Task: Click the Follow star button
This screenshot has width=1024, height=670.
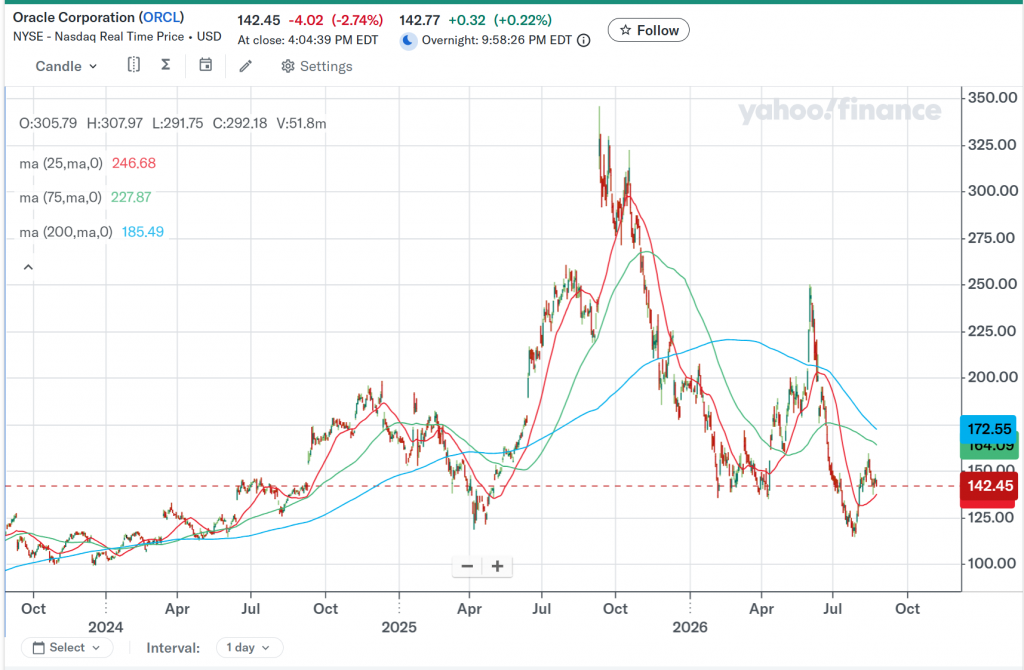Action: point(648,30)
